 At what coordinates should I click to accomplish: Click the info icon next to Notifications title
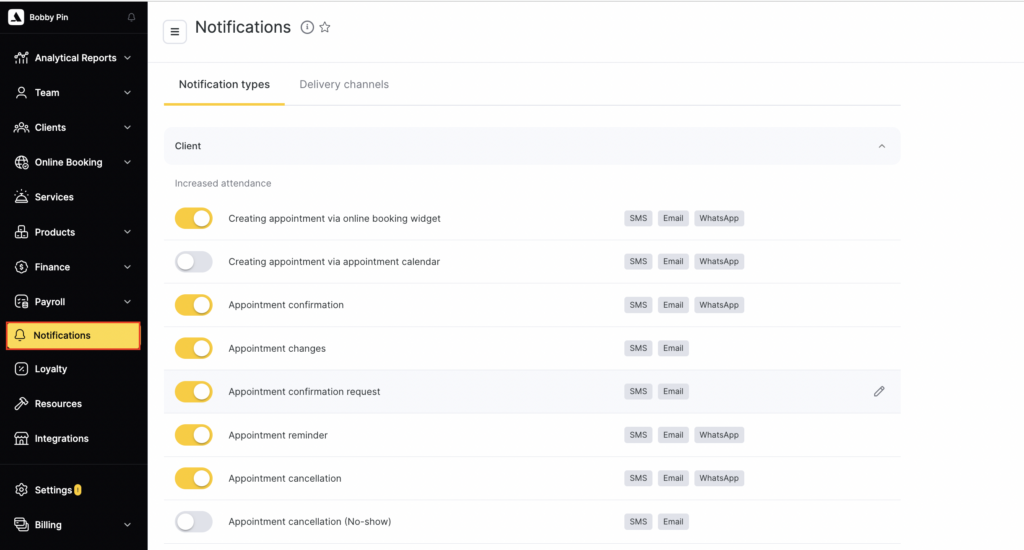pos(307,28)
